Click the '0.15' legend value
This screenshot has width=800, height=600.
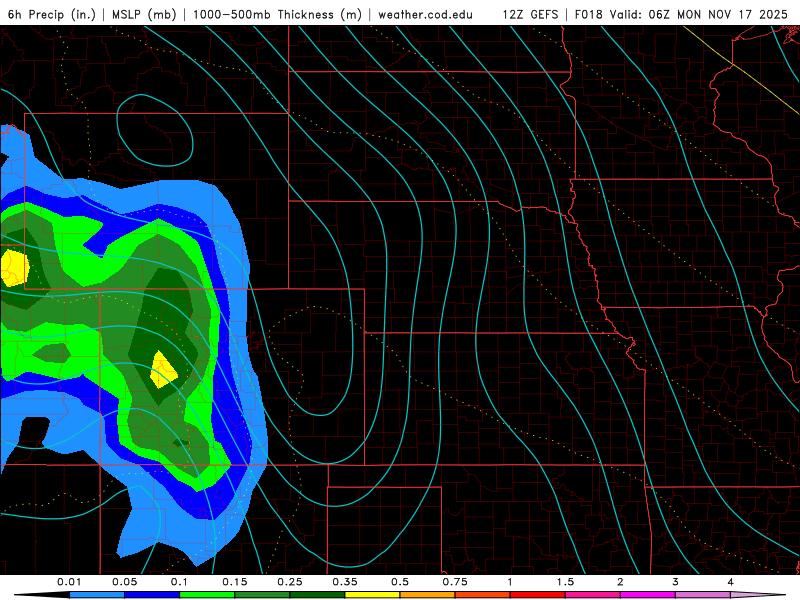(x=235, y=582)
